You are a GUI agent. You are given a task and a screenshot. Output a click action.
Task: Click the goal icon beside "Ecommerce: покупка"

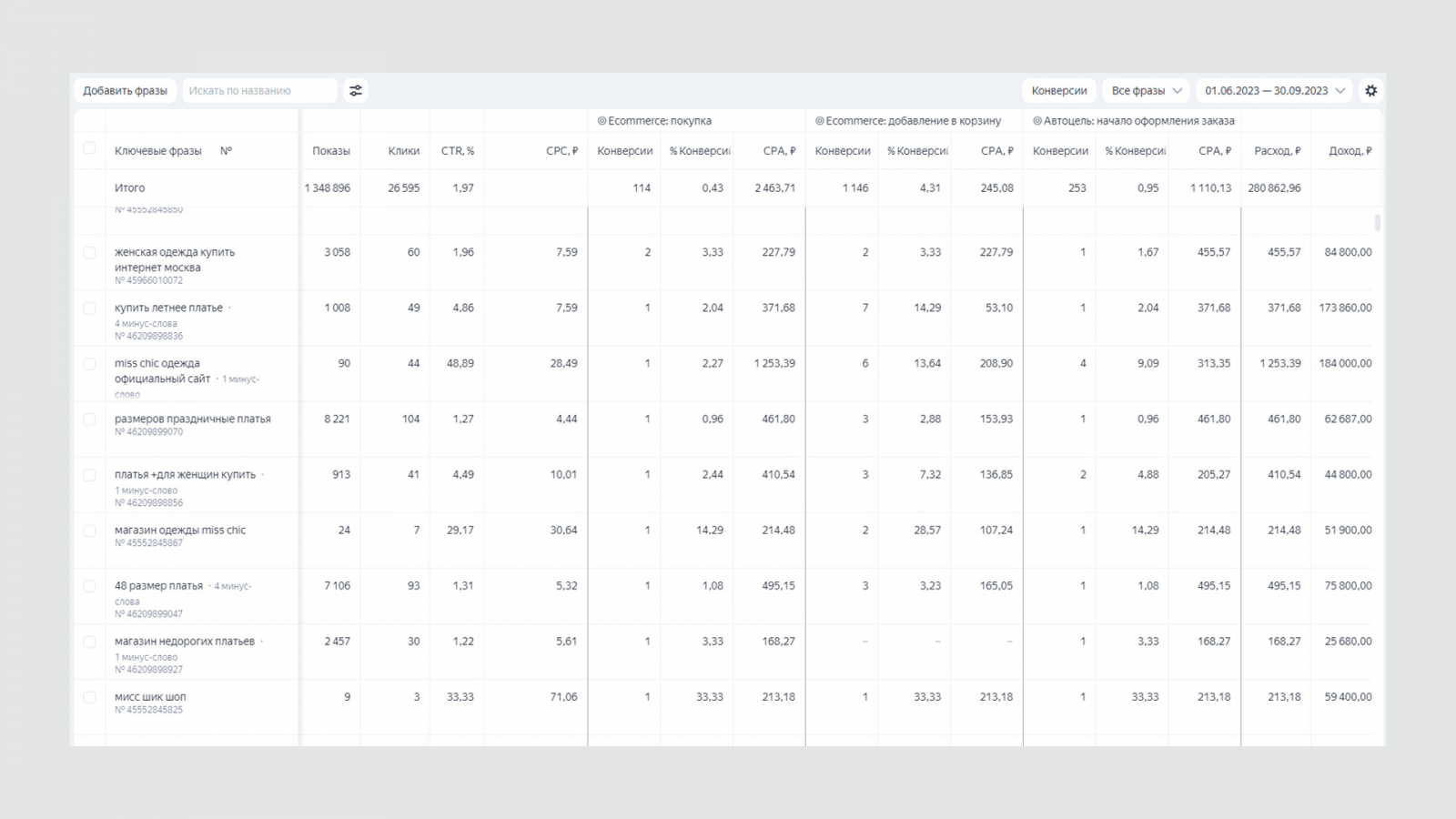coord(602,121)
